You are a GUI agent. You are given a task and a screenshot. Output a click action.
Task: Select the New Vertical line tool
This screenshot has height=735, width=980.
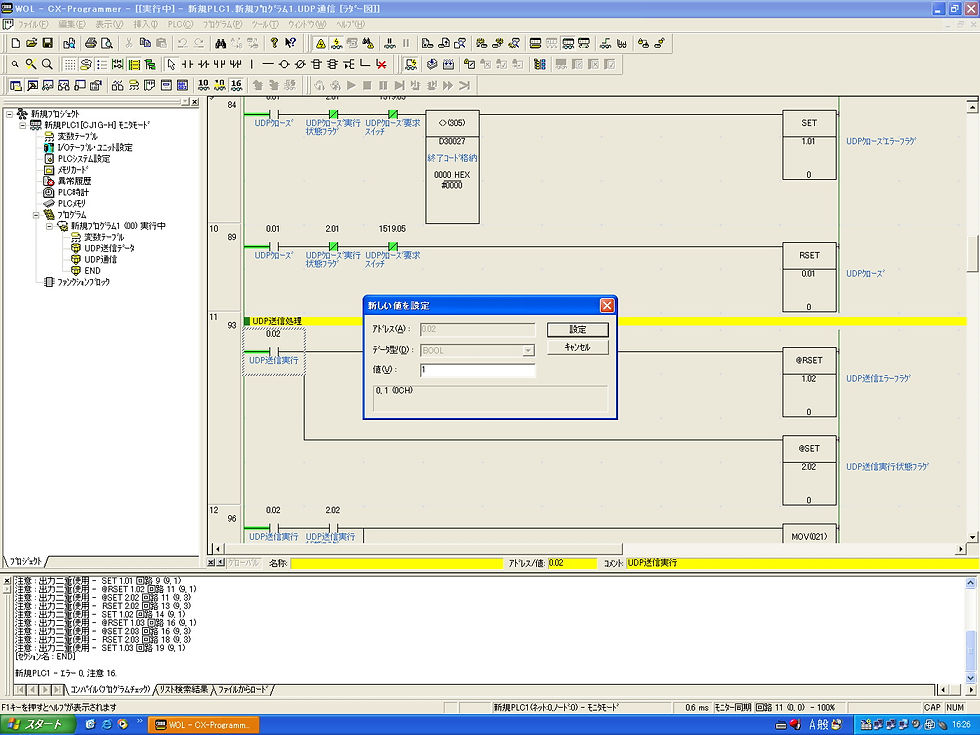252,64
